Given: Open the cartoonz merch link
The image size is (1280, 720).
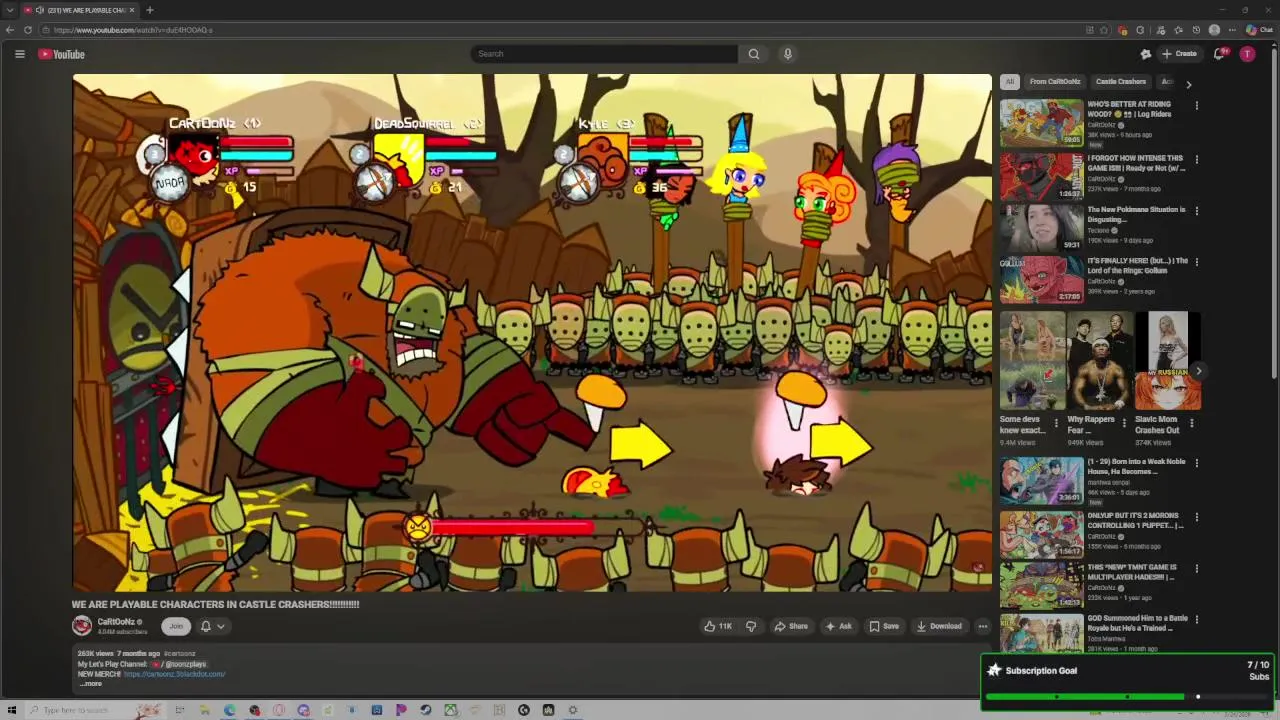Looking at the screenshot, I should tap(175, 674).
